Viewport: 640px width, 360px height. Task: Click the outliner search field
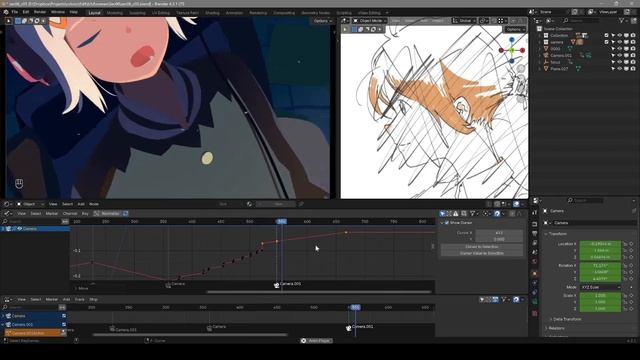coord(582,20)
